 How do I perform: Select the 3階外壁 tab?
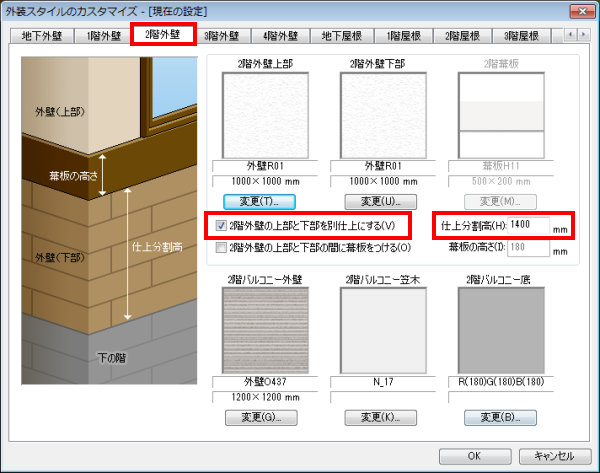pos(222,36)
